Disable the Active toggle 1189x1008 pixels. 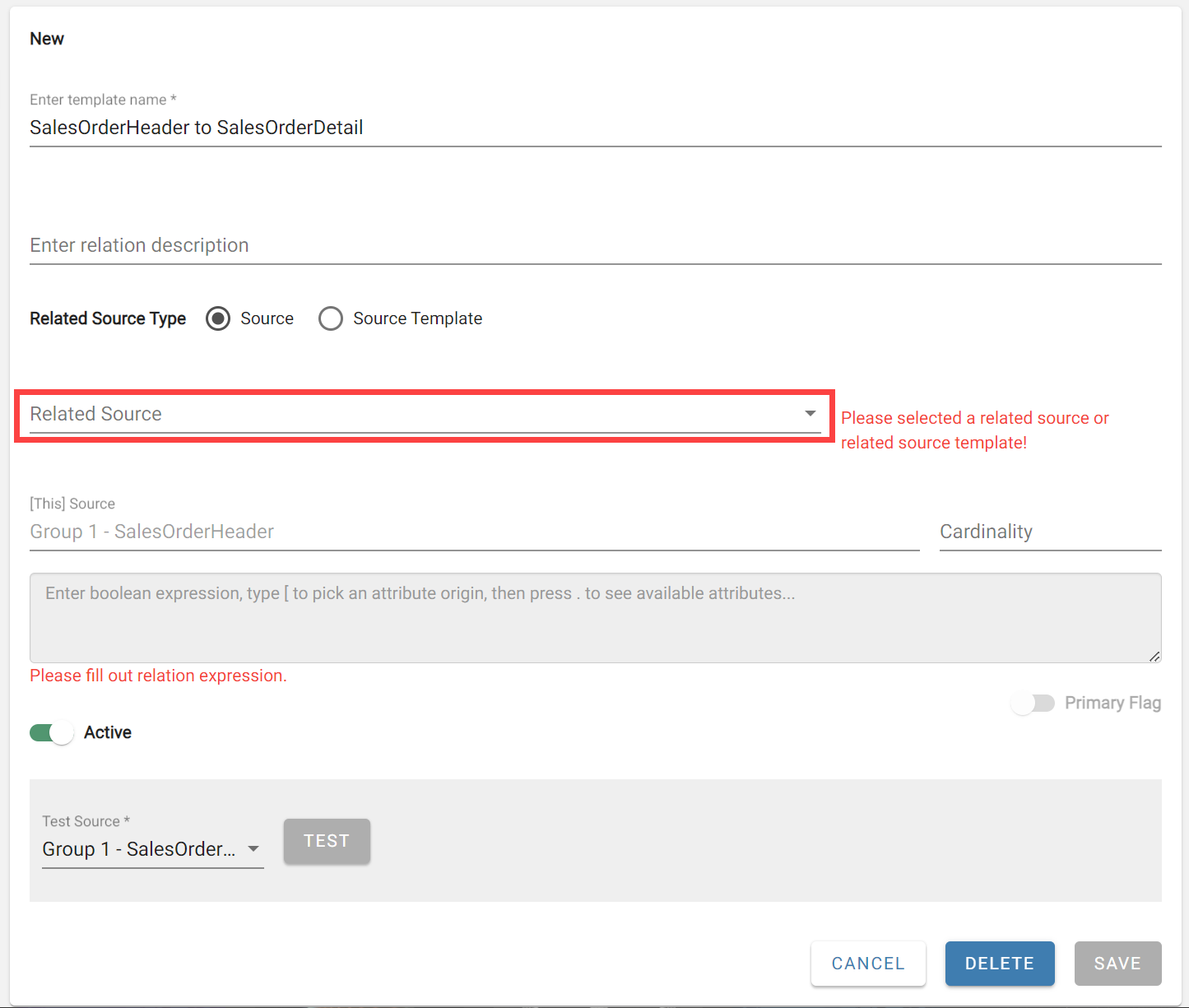coord(51,732)
